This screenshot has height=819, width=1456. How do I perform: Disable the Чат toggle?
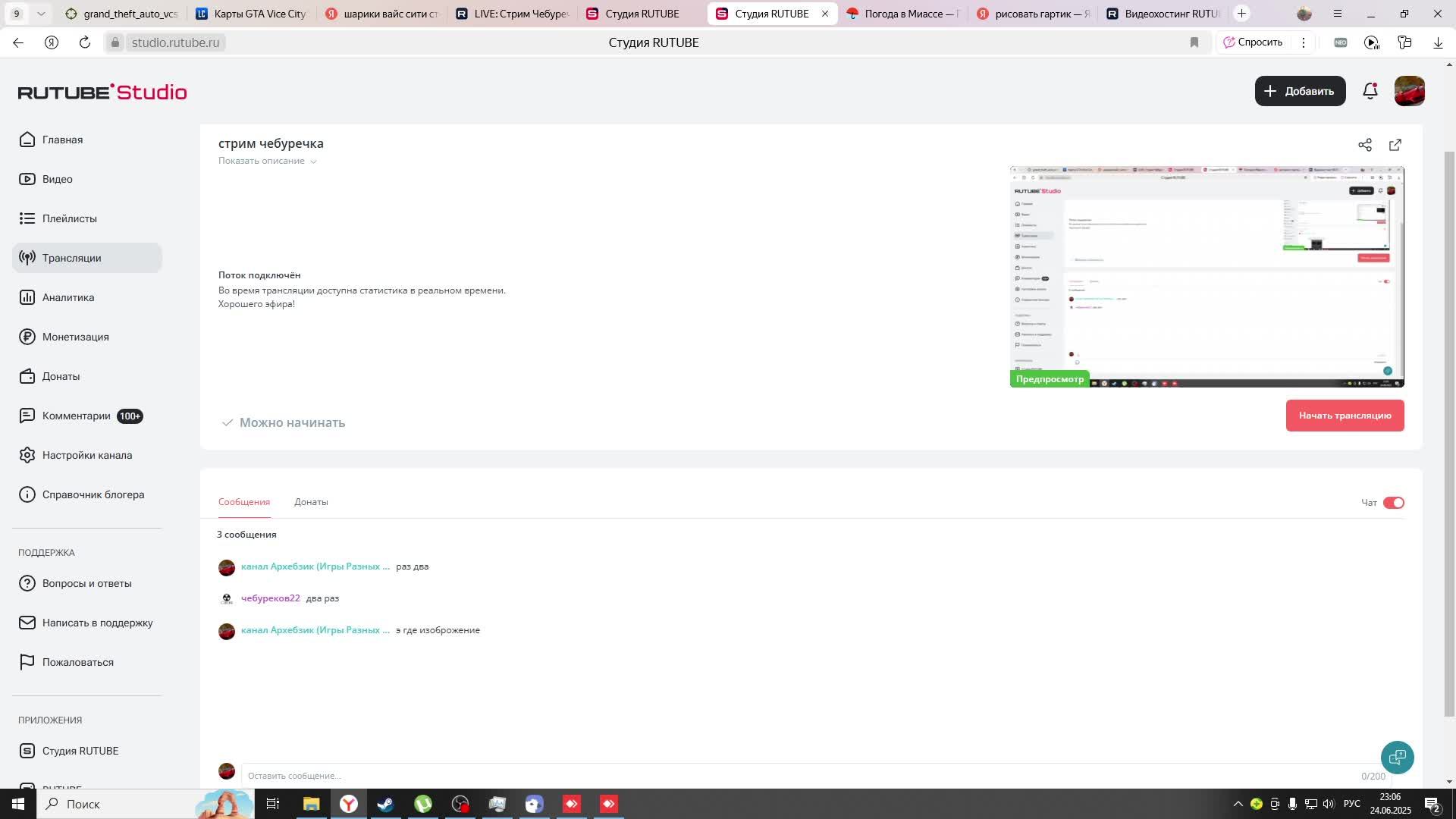coord(1393,503)
